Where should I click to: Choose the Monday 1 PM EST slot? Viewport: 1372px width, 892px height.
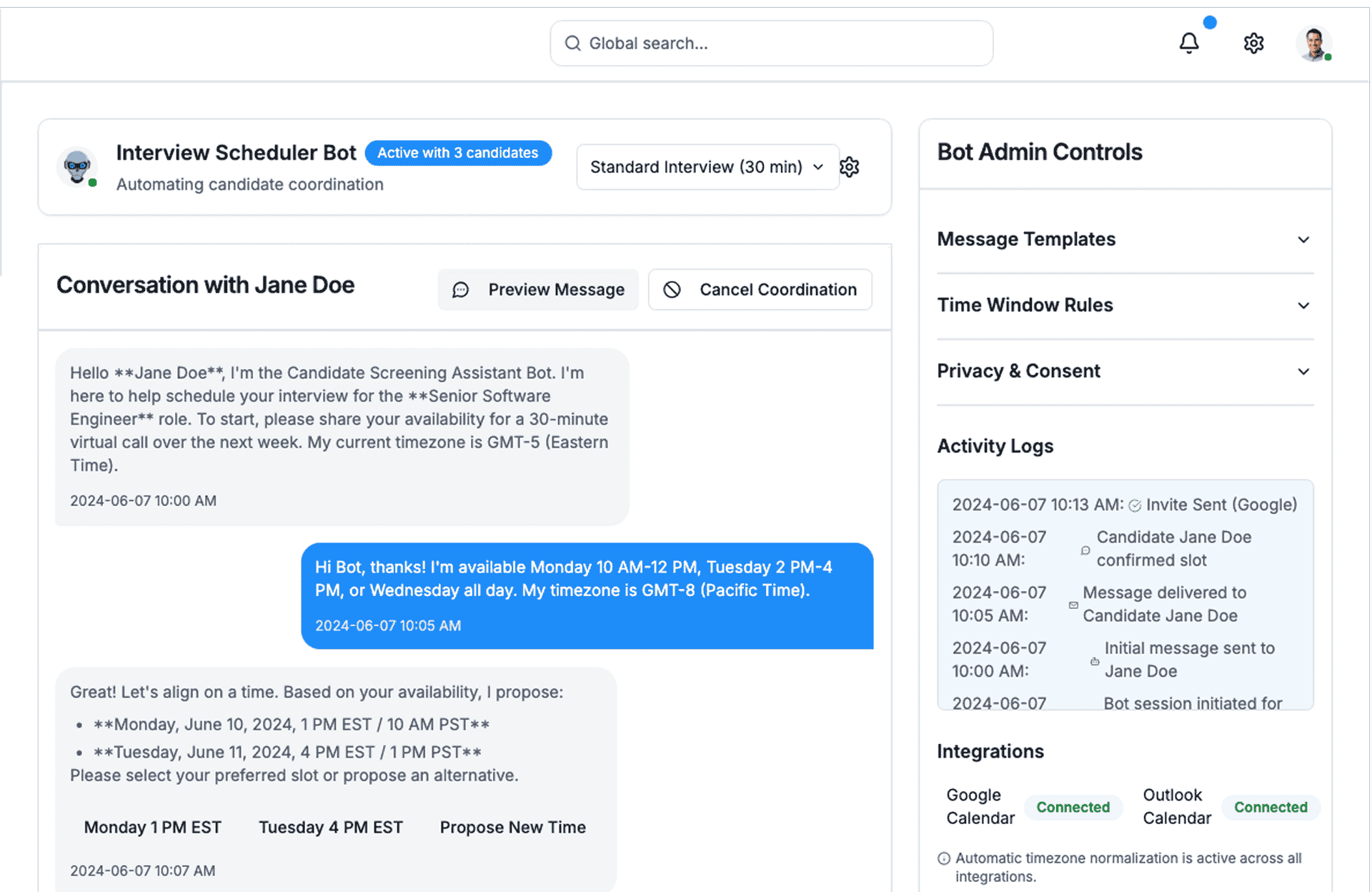click(x=153, y=827)
